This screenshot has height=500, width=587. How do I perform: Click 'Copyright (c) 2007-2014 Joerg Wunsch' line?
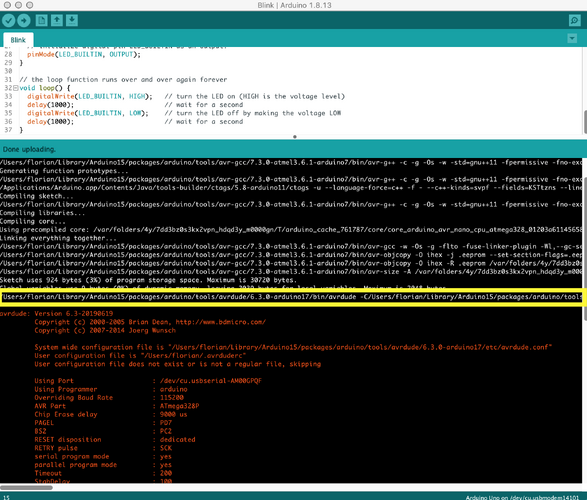click(105, 330)
